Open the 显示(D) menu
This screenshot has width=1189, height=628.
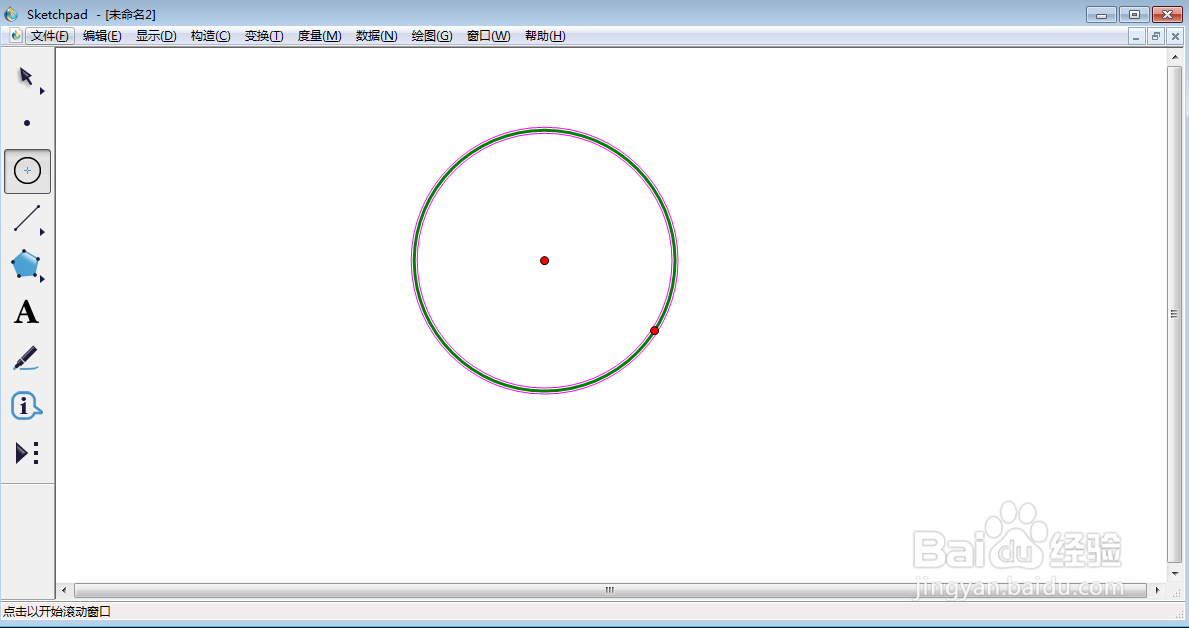pos(156,36)
